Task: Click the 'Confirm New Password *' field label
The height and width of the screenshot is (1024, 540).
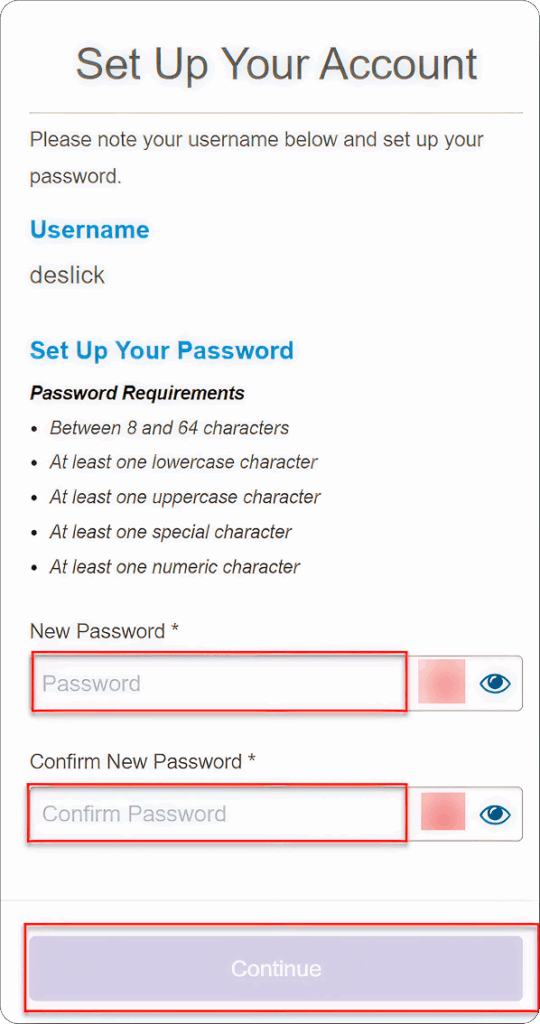Action: (143, 761)
